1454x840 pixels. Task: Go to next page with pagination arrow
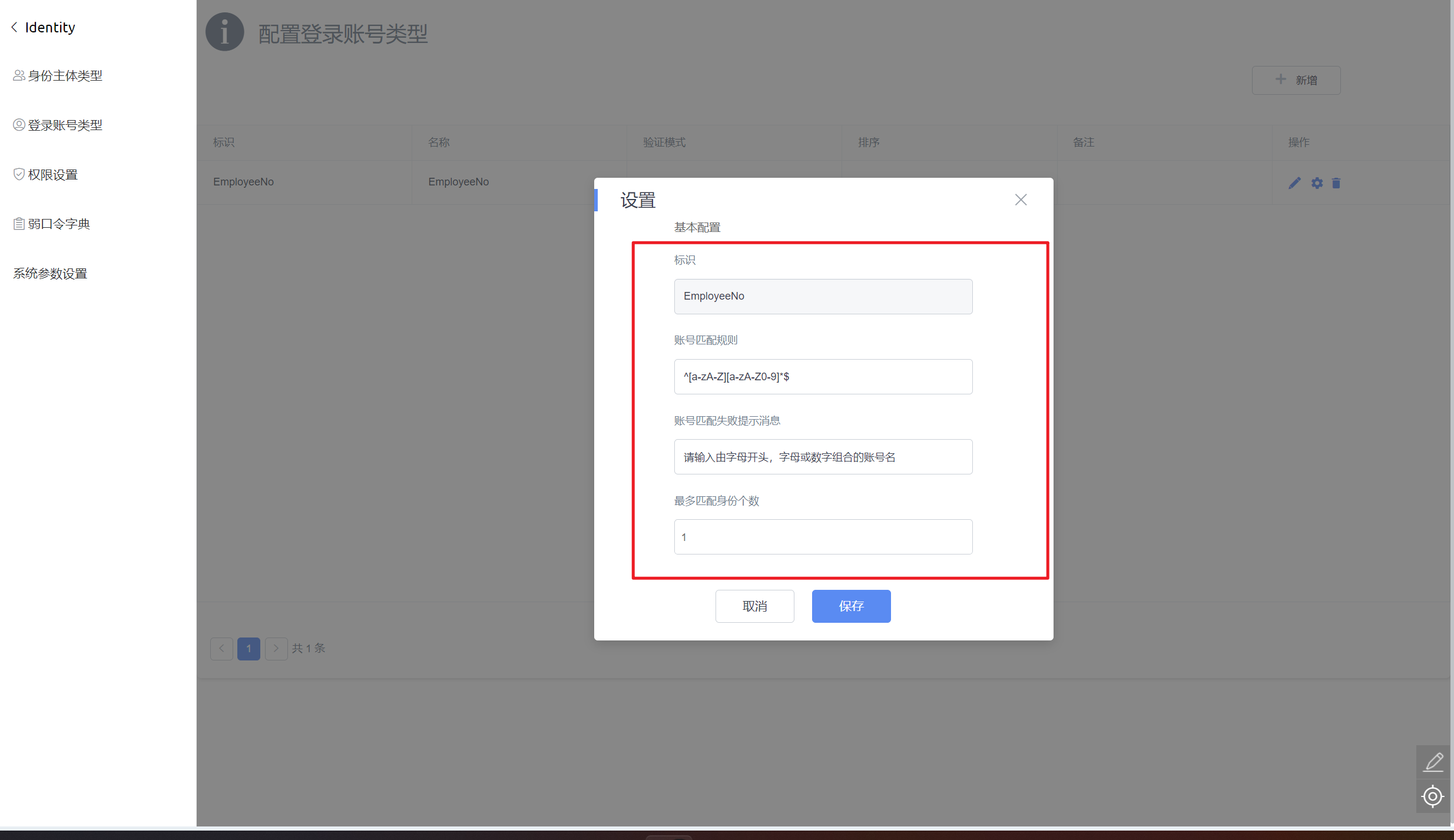276,648
